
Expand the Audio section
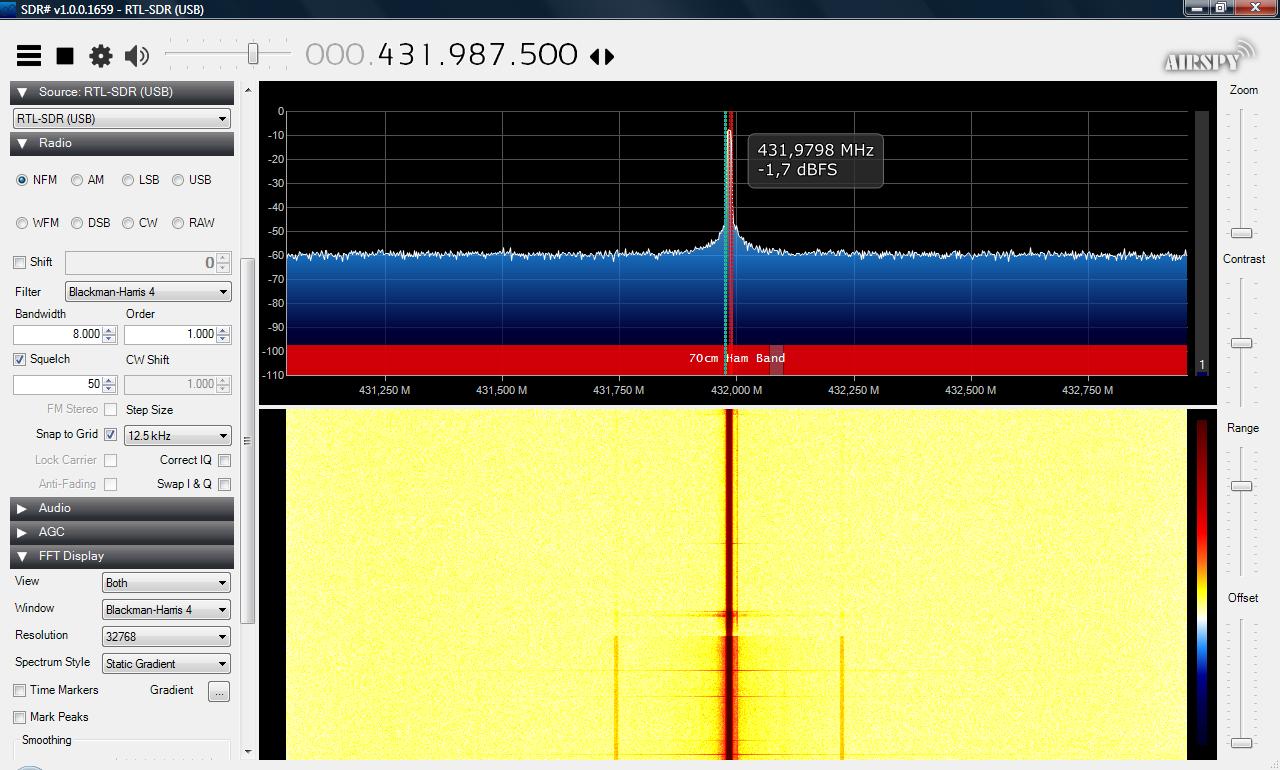pyautogui.click(x=122, y=508)
